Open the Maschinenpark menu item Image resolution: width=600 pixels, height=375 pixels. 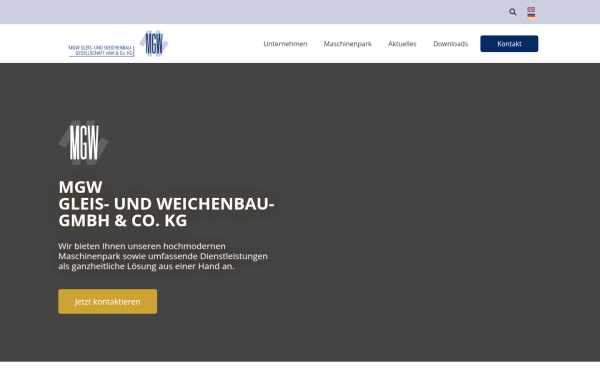click(347, 44)
